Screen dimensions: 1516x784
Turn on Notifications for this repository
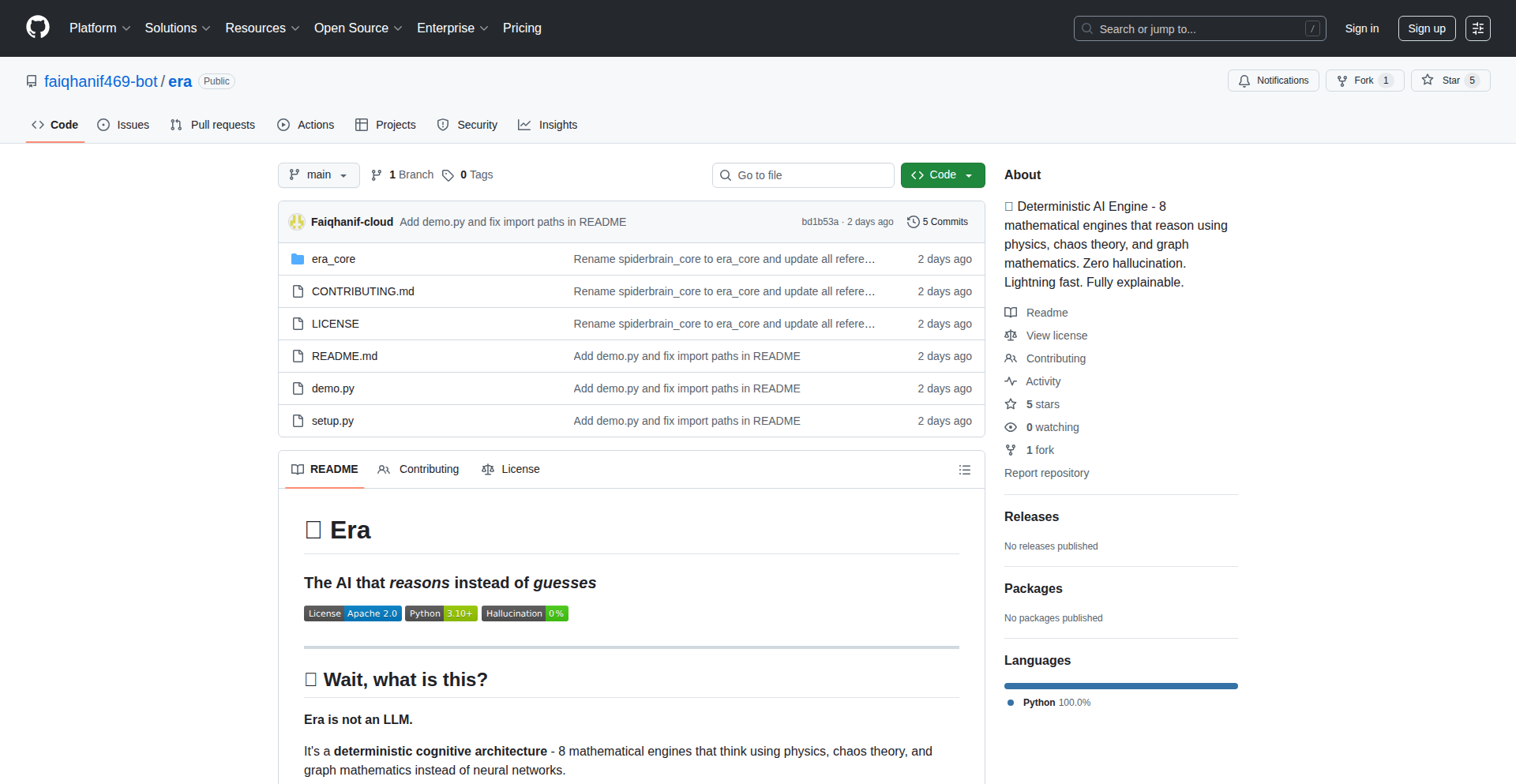(1273, 81)
